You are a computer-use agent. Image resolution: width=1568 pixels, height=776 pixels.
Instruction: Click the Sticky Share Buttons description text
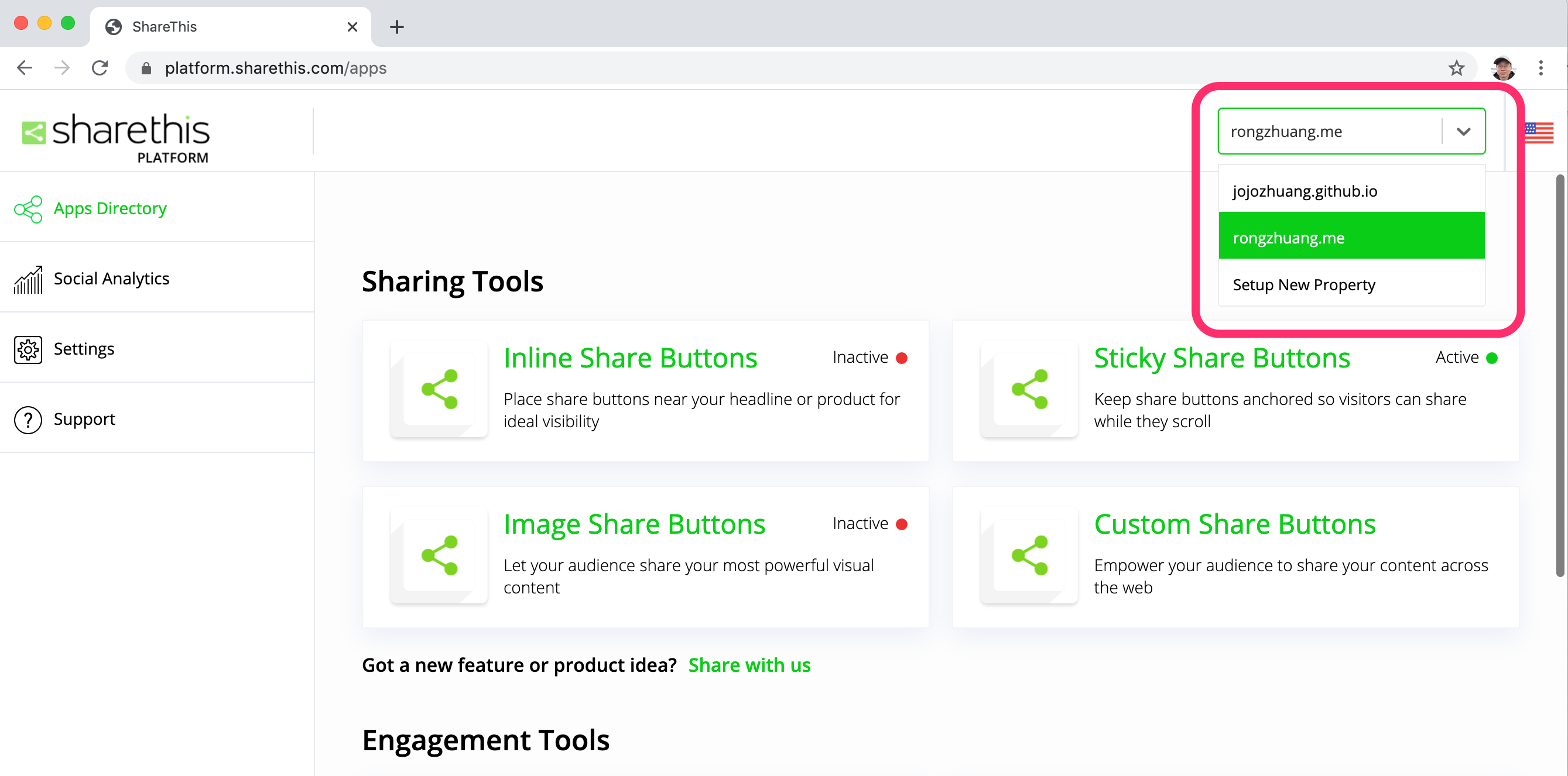point(1279,411)
